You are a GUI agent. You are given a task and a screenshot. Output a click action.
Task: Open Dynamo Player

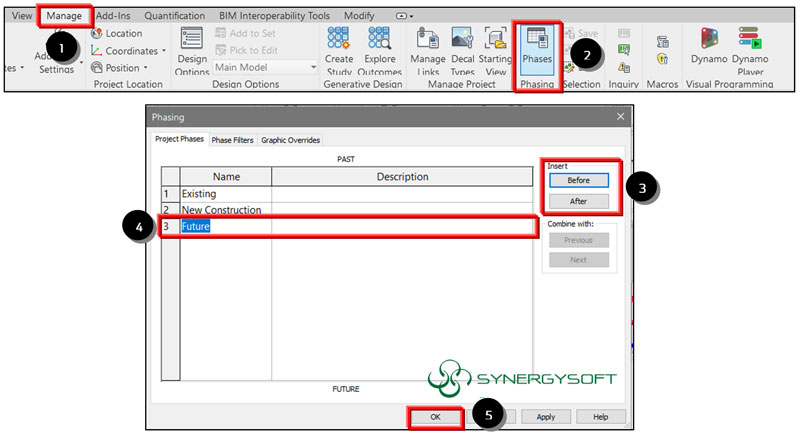click(x=750, y=52)
